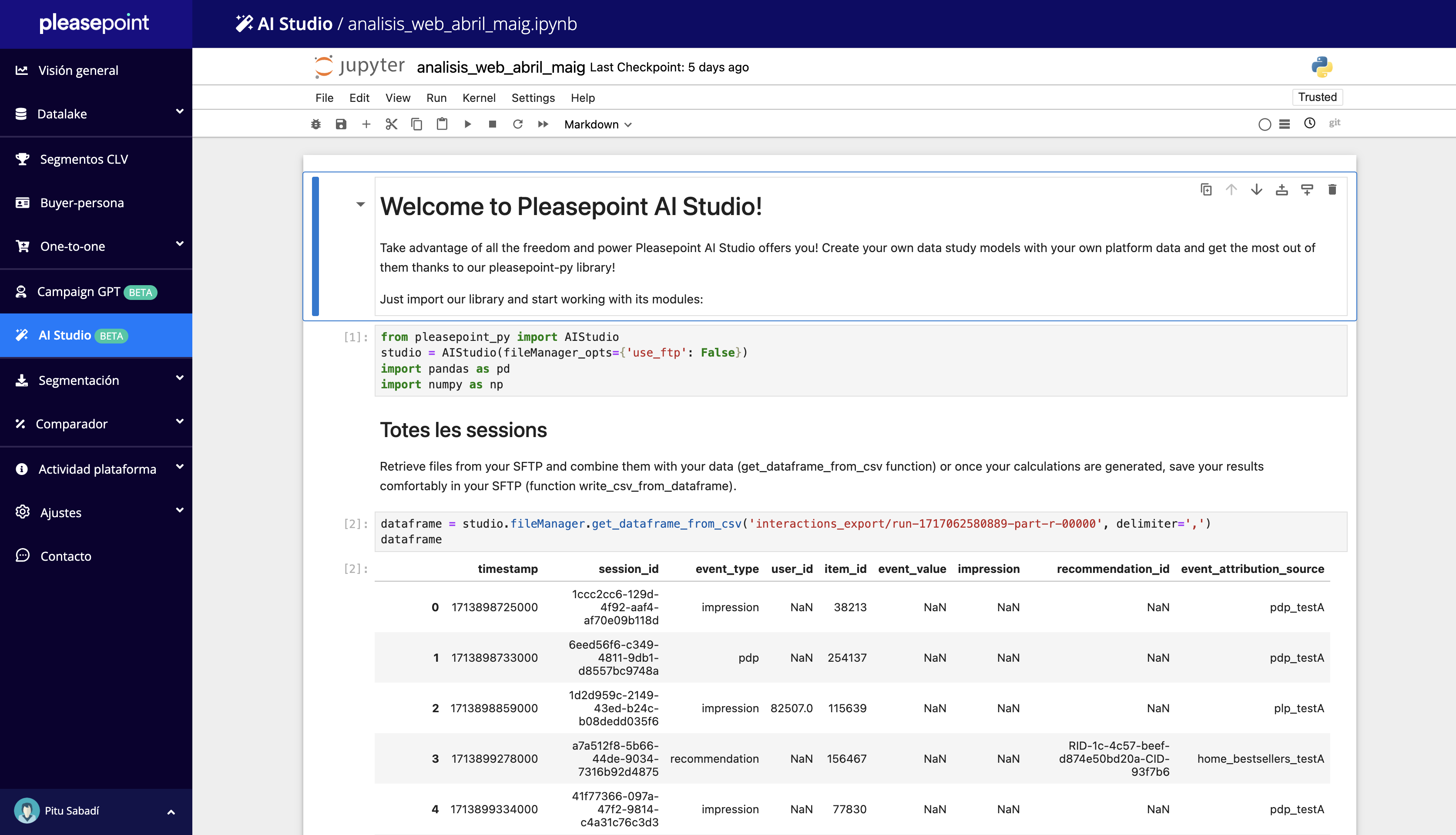Interrupt the kernel with stop icon
Image resolution: width=1456 pixels, height=835 pixels.
[x=493, y=125]
